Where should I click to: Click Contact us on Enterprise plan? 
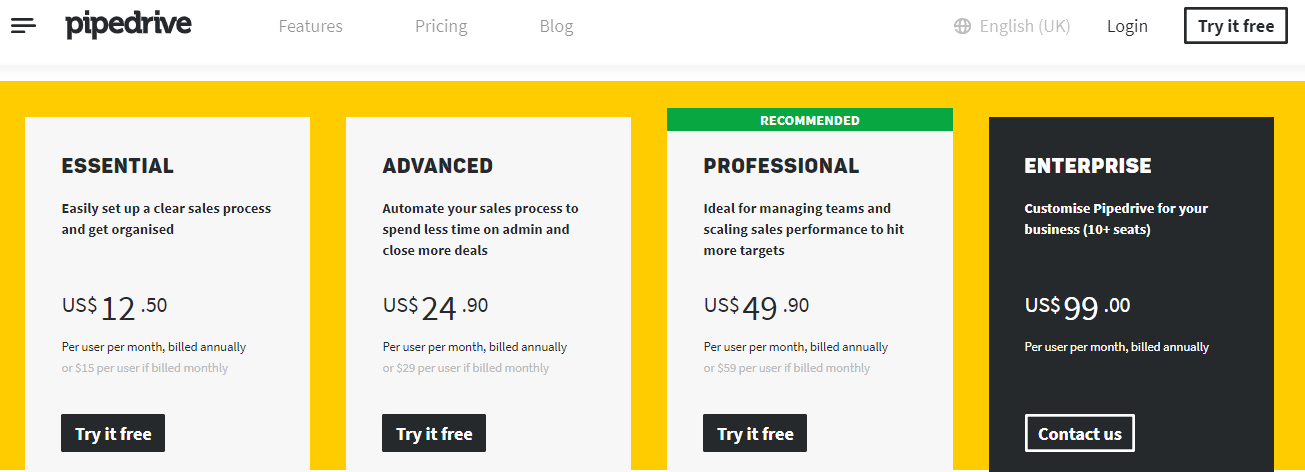coord(1080,433)
